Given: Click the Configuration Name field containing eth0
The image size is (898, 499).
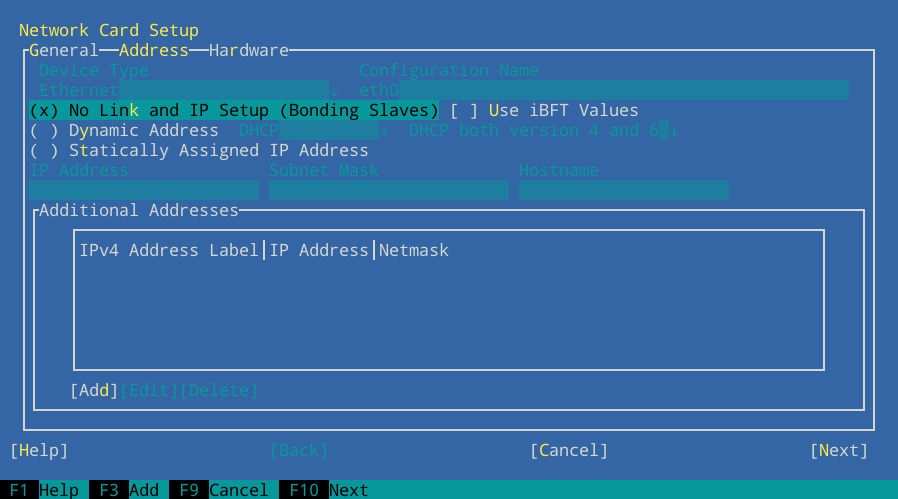Looking at the screenshot, I should [x=603, y=90].
